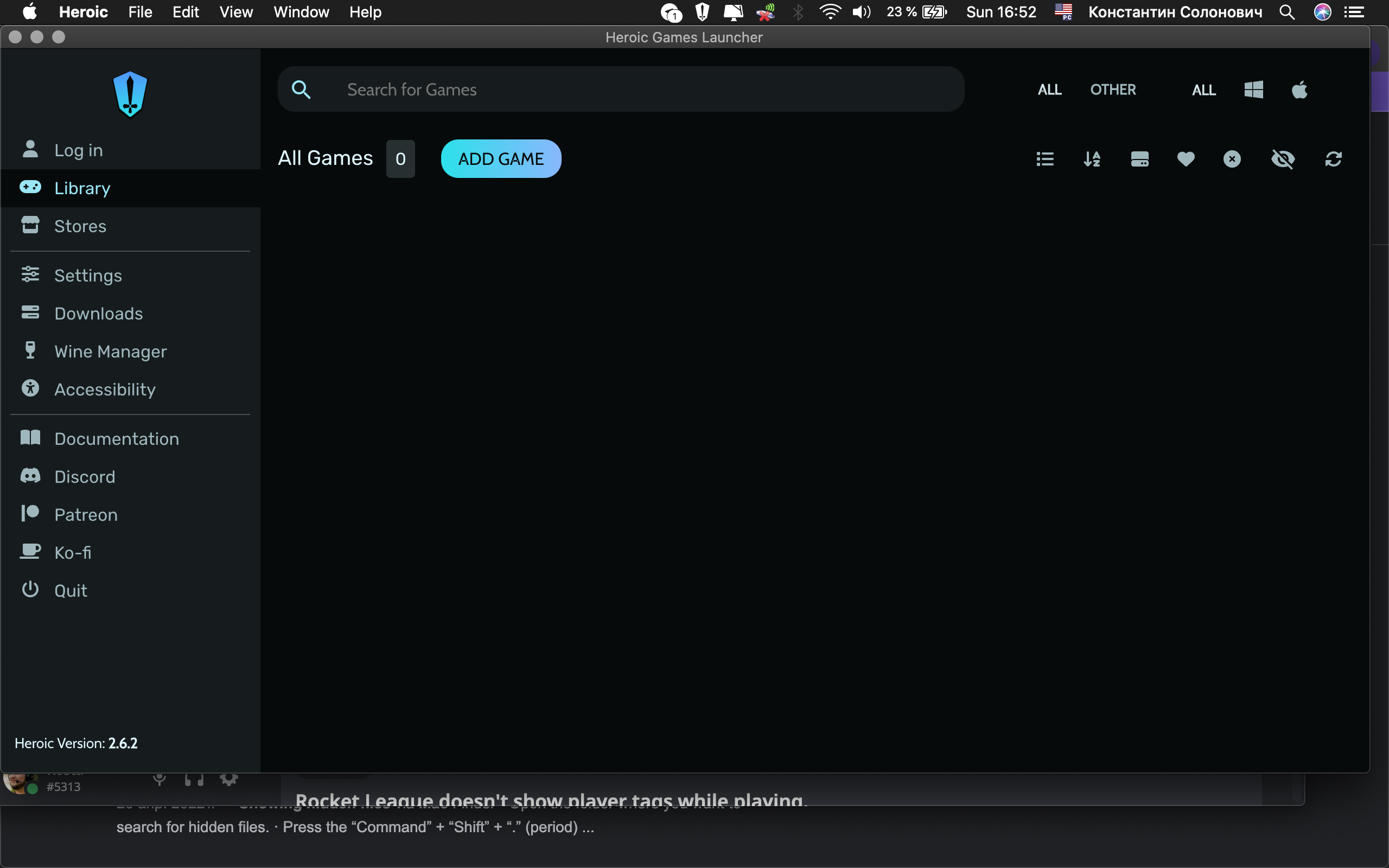This screenshot has height=868, width=1389.
Task: Switch to list view layout
Action: [x=1044, y=159]
